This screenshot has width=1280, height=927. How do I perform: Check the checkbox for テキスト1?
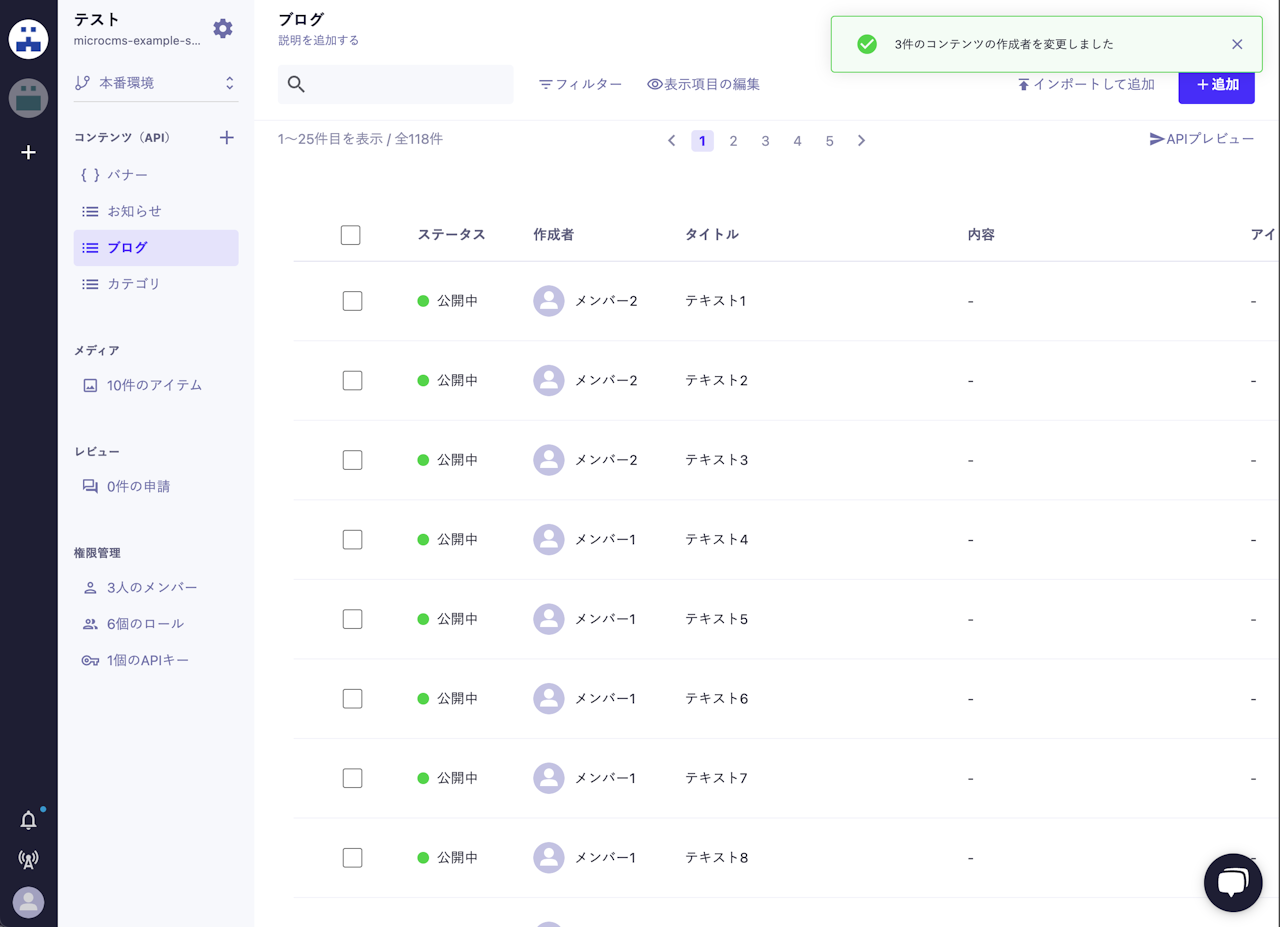(x=352, y=300)
